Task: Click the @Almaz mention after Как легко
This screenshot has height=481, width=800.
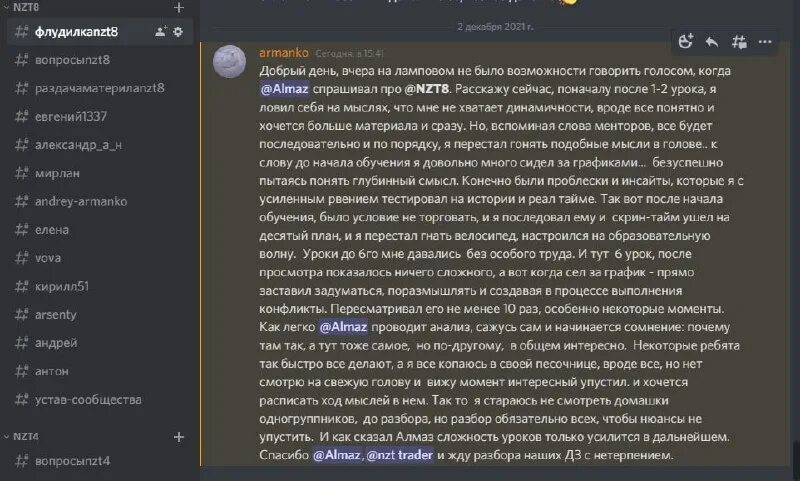Action: coord(343,327)
